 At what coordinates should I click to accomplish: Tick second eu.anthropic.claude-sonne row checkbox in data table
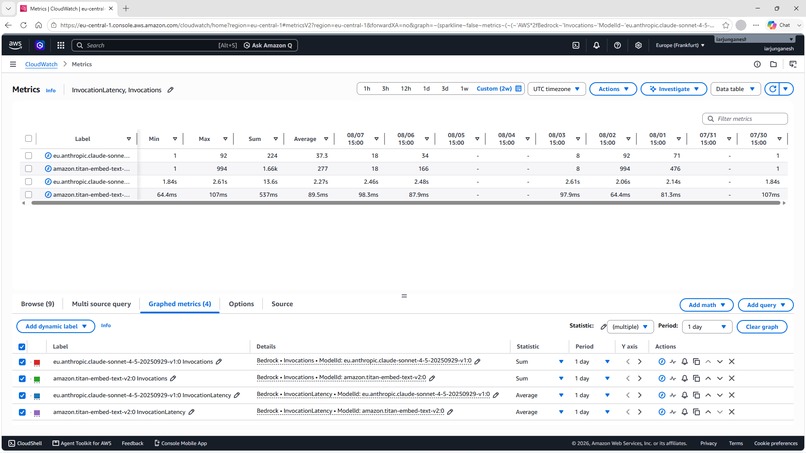pos(28,182)
